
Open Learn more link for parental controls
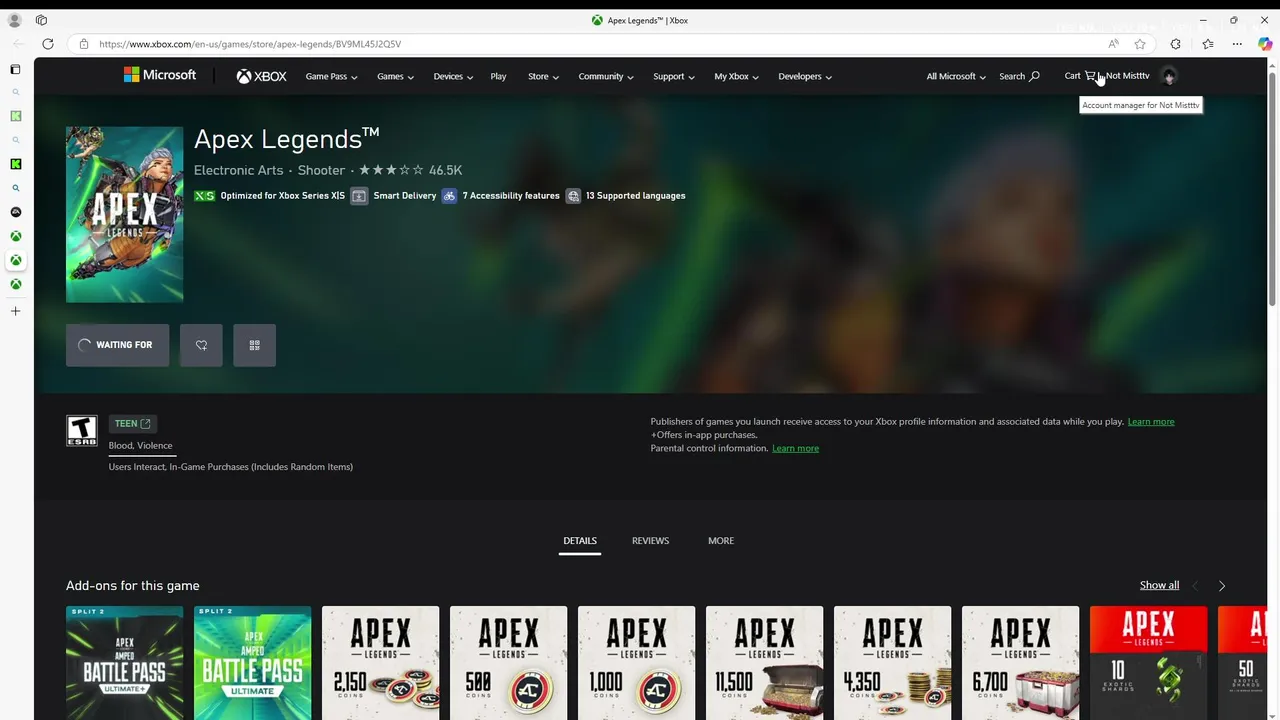pos(795,448)
